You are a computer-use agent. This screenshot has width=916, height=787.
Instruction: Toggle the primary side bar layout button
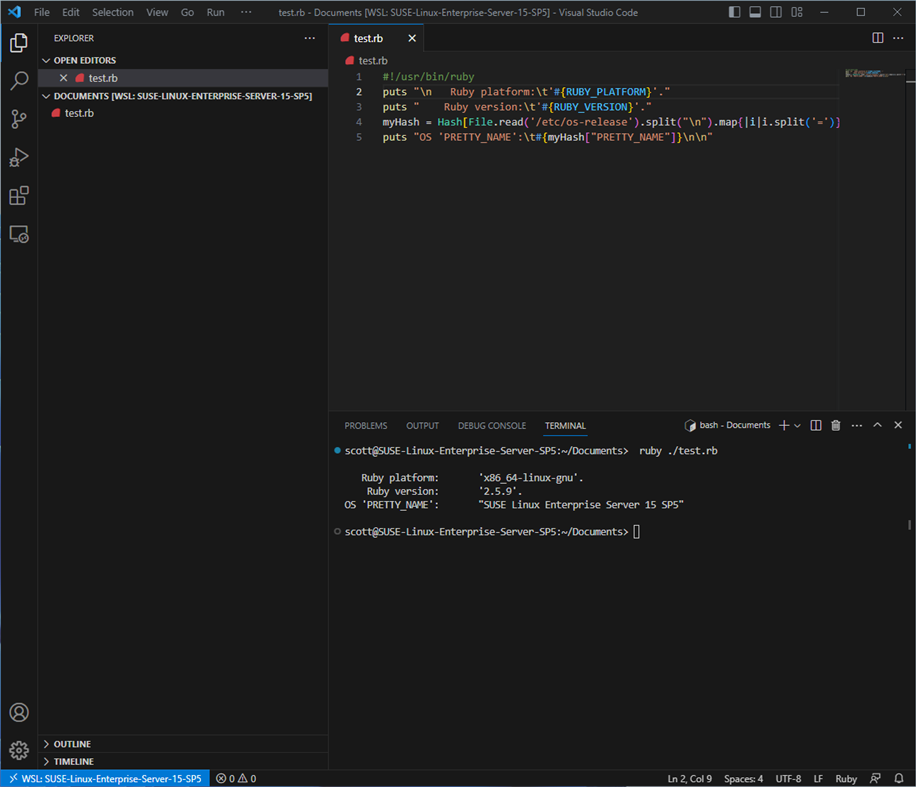[735, 12]
